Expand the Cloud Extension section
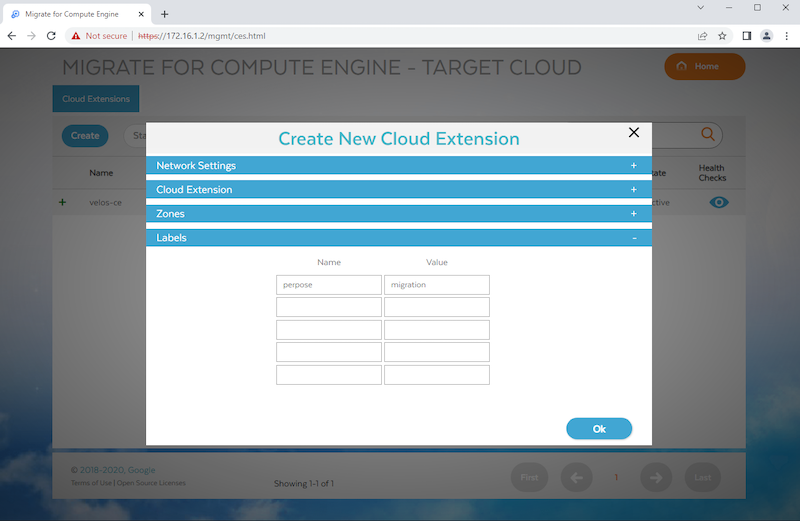The image size is (800, 521). click(633, 189)
